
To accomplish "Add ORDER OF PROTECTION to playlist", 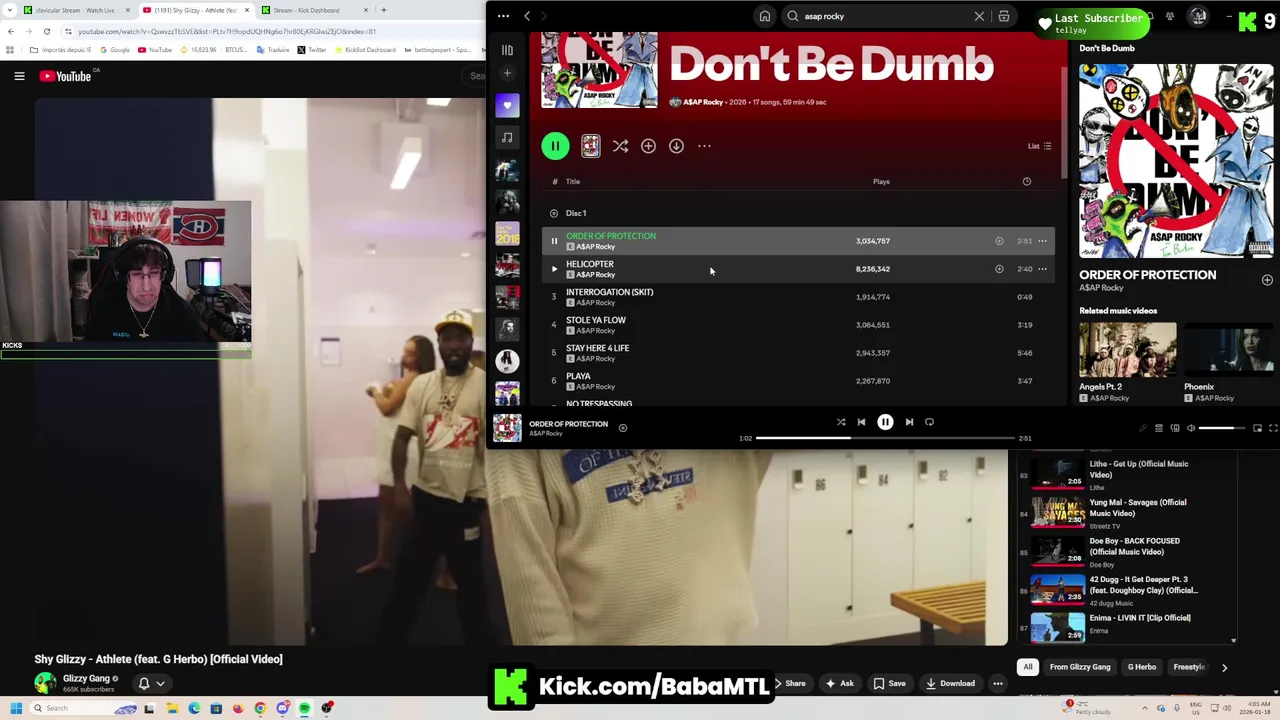I will (999, 241).
